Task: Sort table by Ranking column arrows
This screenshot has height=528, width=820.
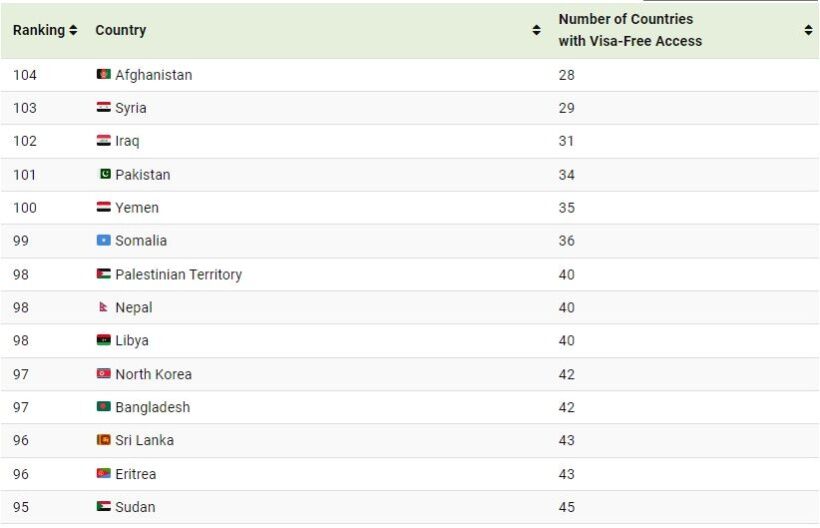Action: pyautogui.click(x=73, y=31)
